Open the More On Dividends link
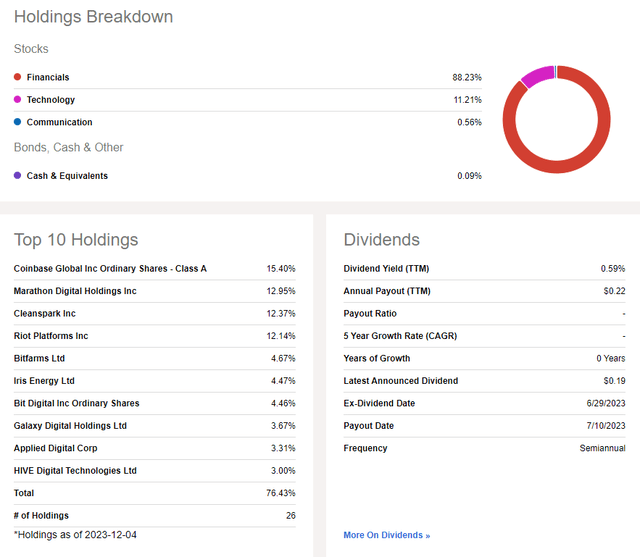 pyautogui.click(x=386, y=535)
